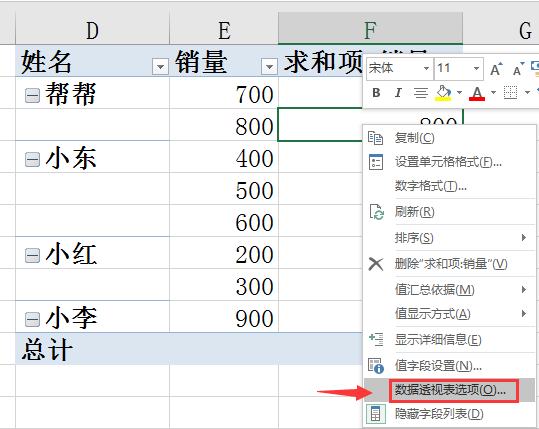Open the 姓名 column filter dropdown

(160, 66)
